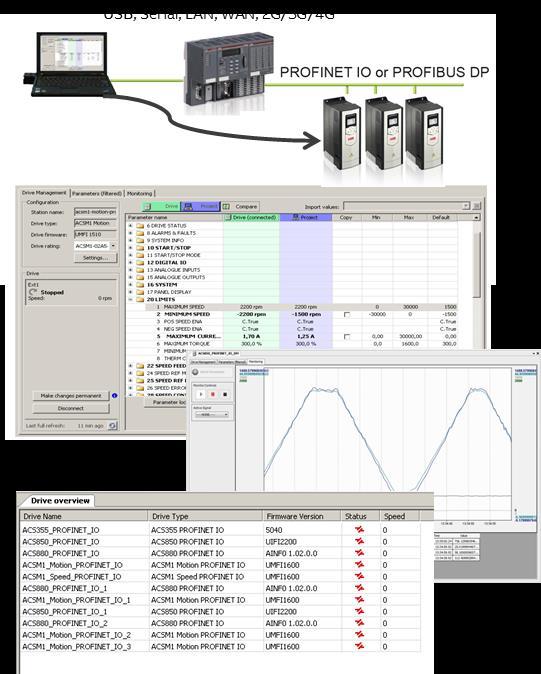Click the refresh icon beside Last full refresh
Viewport: 541px width, 674px height.
tap(113, 426)
